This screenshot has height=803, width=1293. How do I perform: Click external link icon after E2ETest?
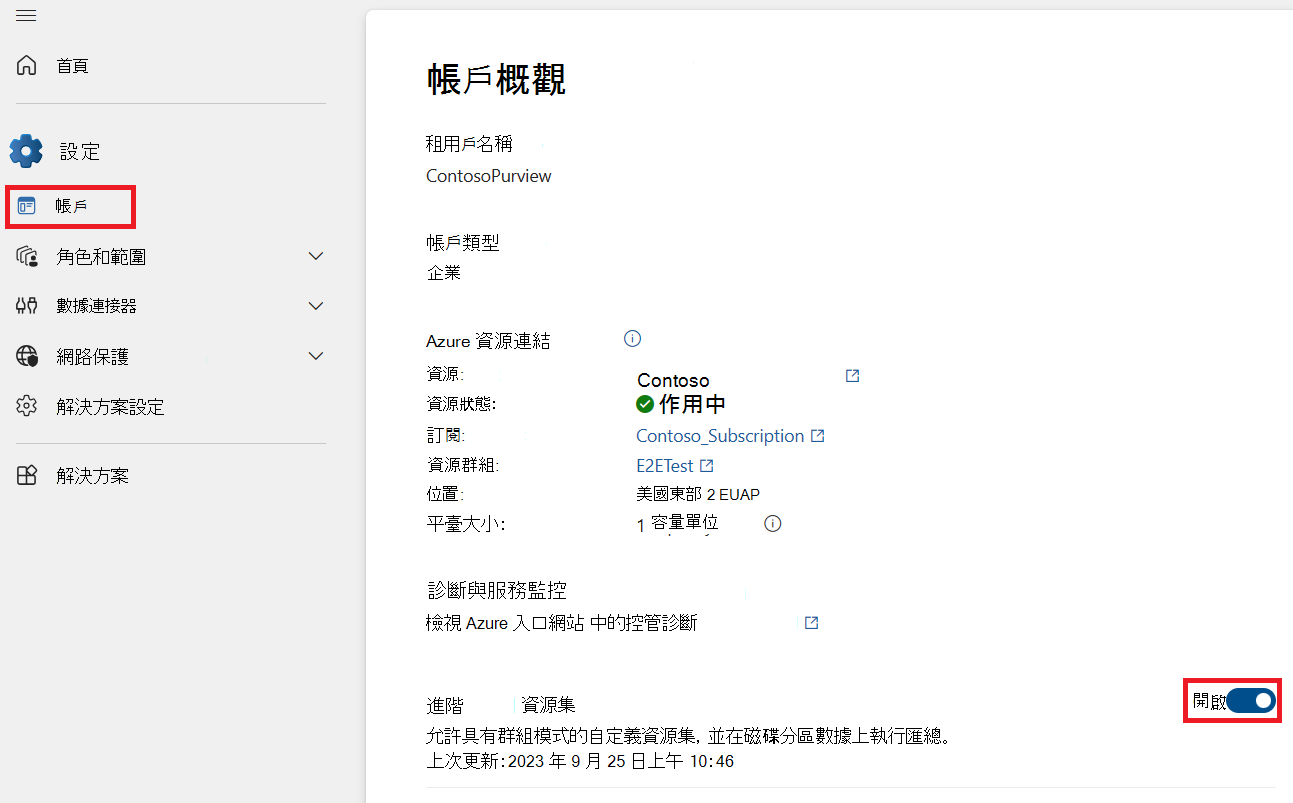(706, 465)
